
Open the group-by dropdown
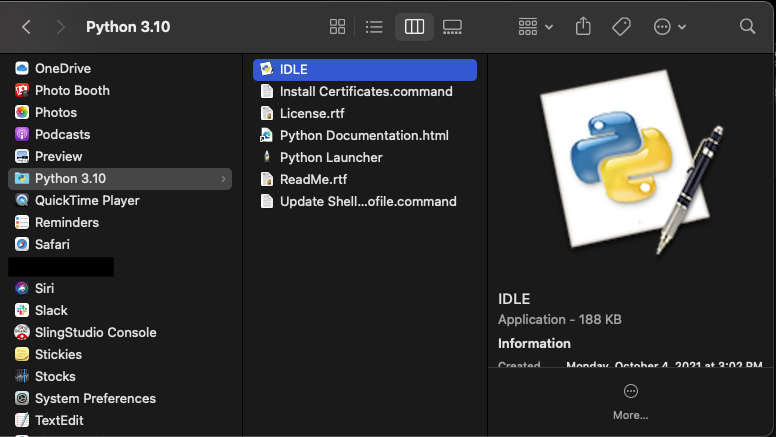[535, 27]
